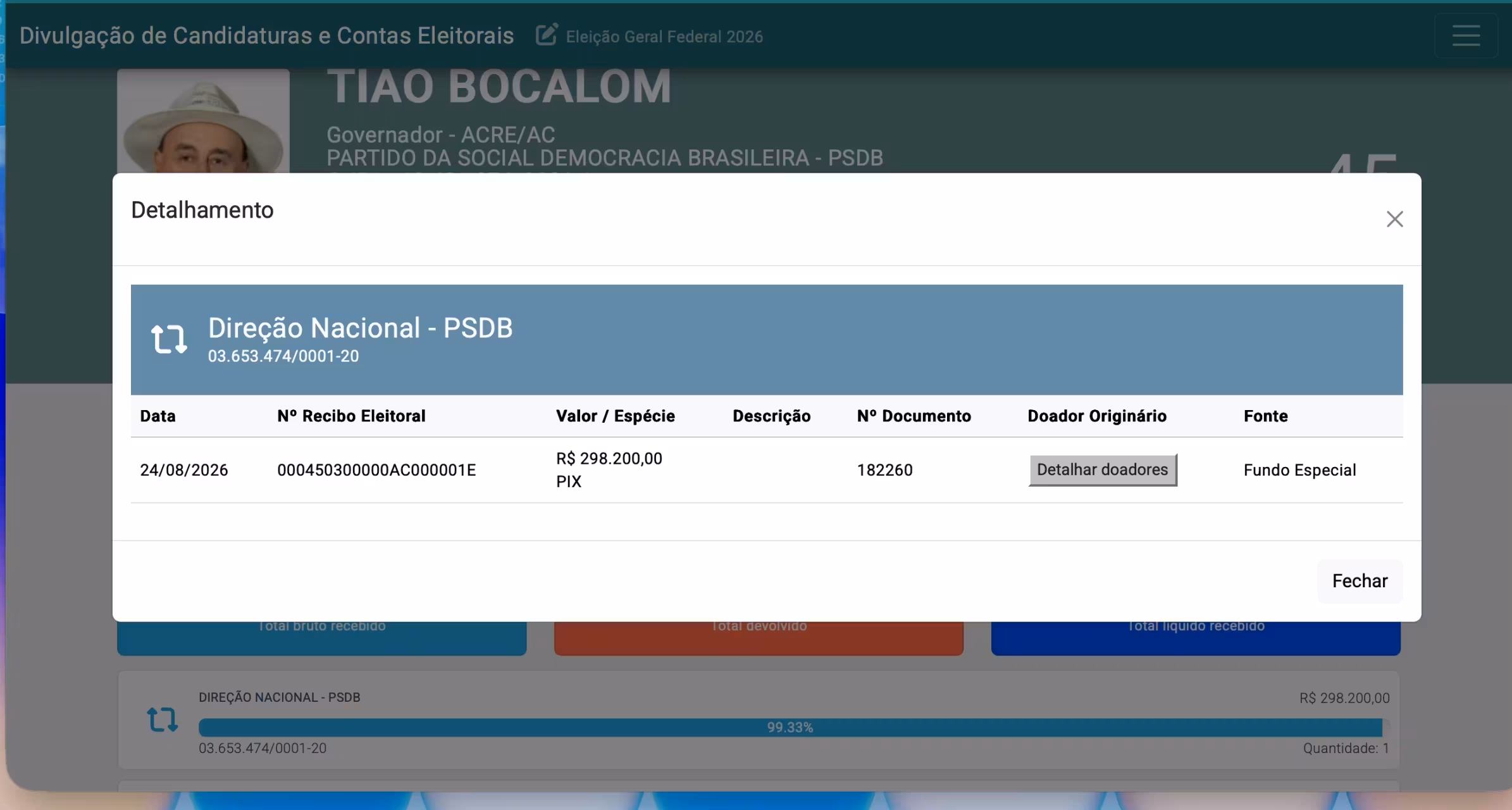Click document number 182260

[x=884, y=470]
